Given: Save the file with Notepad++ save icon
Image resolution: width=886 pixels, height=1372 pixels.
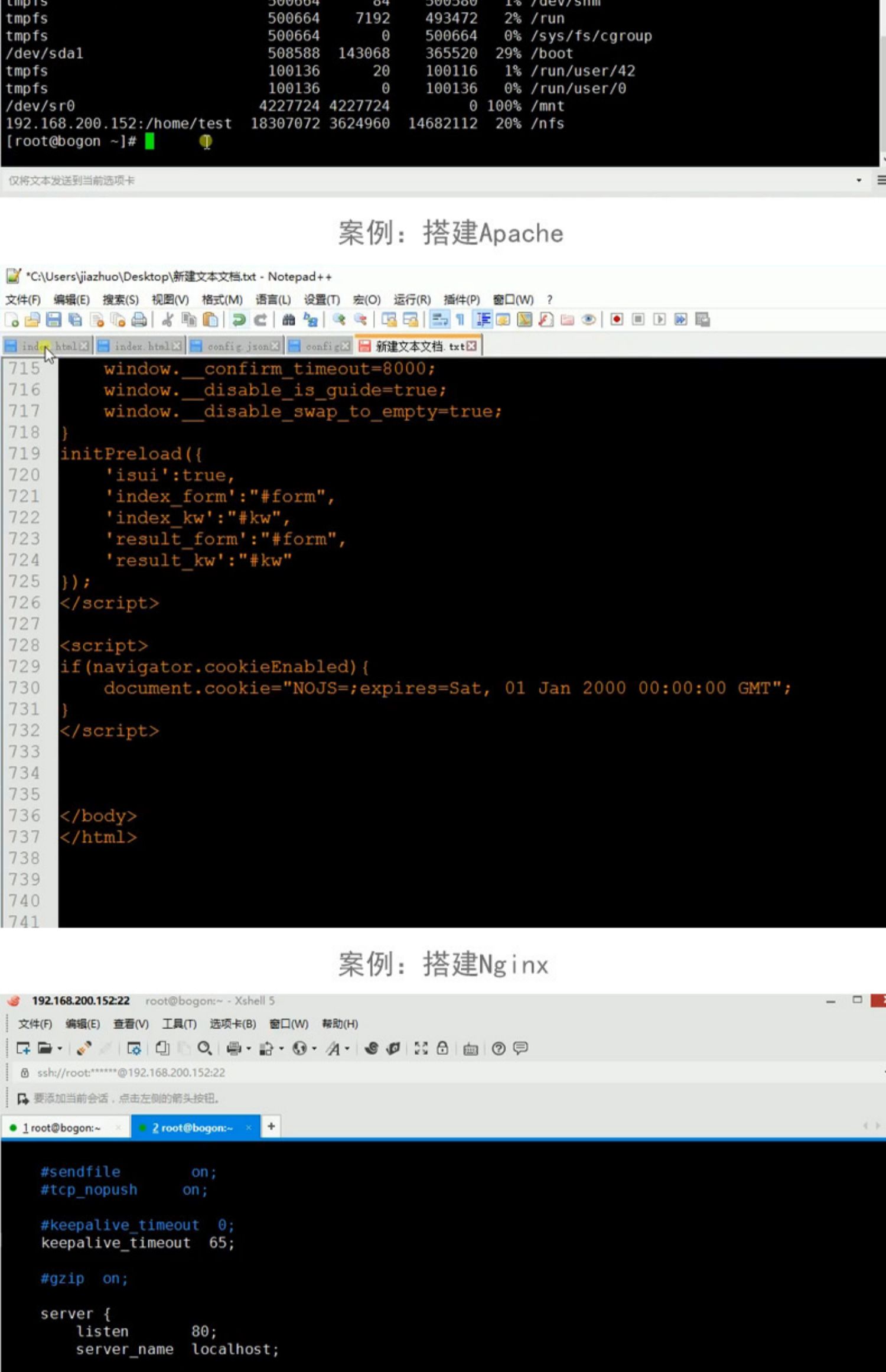Looking at the screenshot, I should (x=54, y=320).
